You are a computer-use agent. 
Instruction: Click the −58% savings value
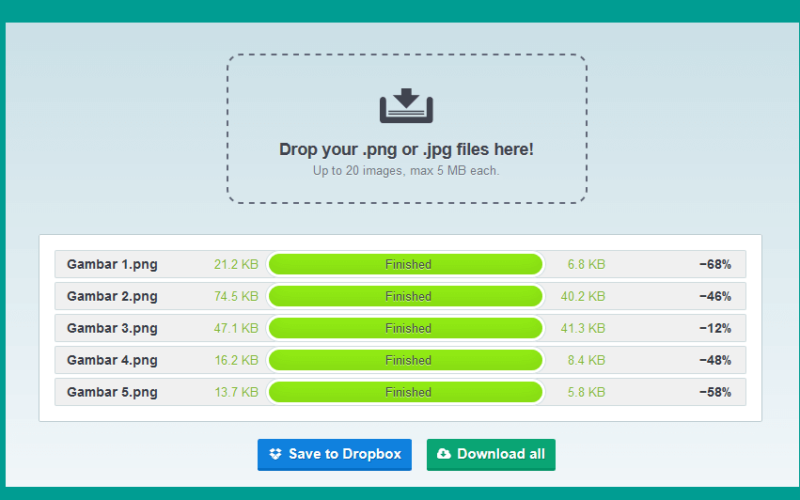coord(715,392)
